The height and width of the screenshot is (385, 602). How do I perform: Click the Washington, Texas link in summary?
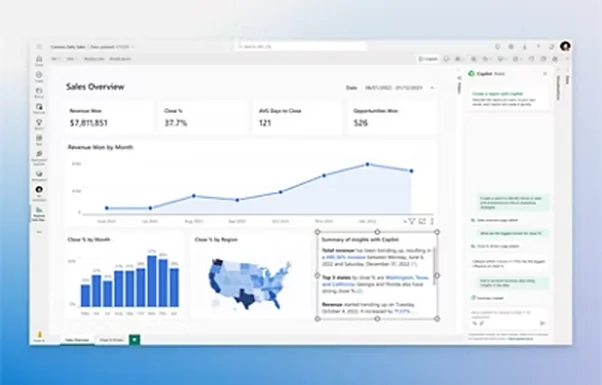click(x=407, y=278)
